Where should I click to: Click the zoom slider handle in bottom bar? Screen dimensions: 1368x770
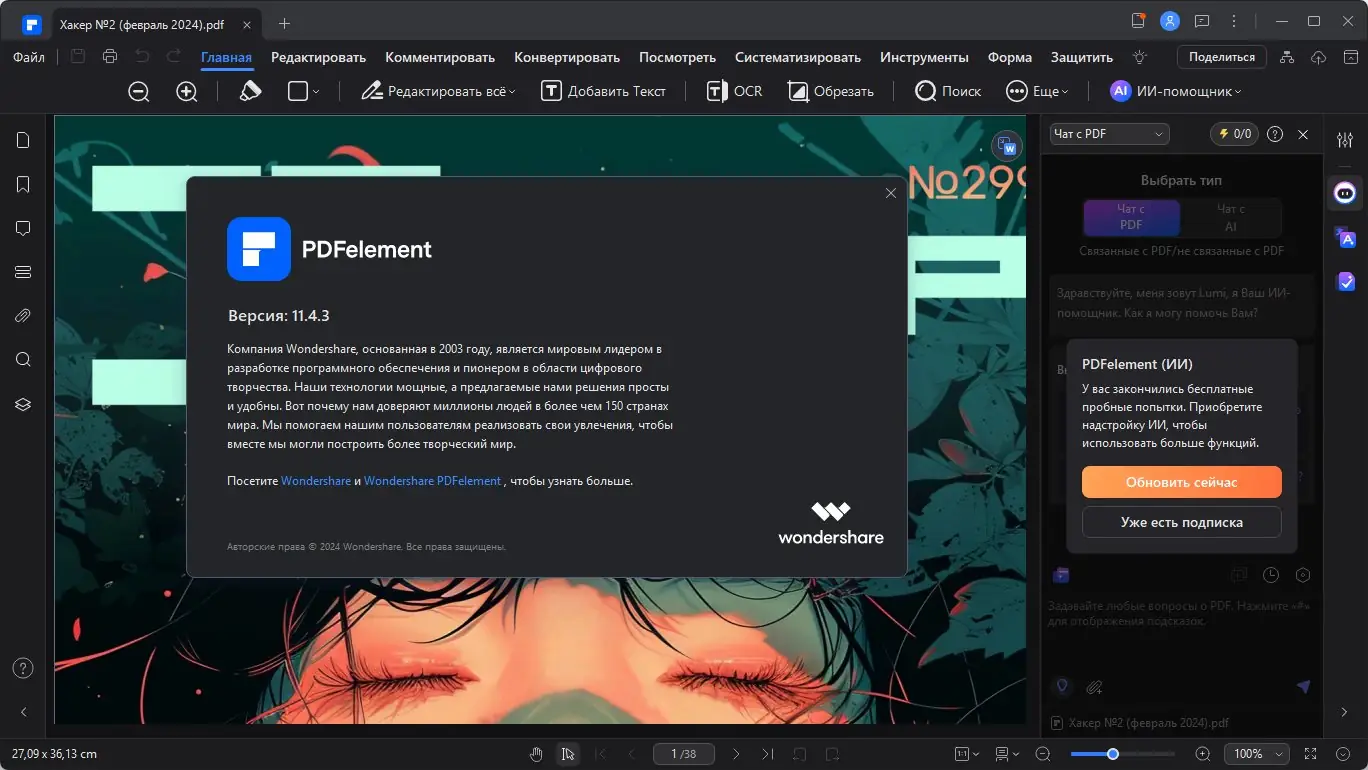pyautogui.click(x=1112, y=754)
